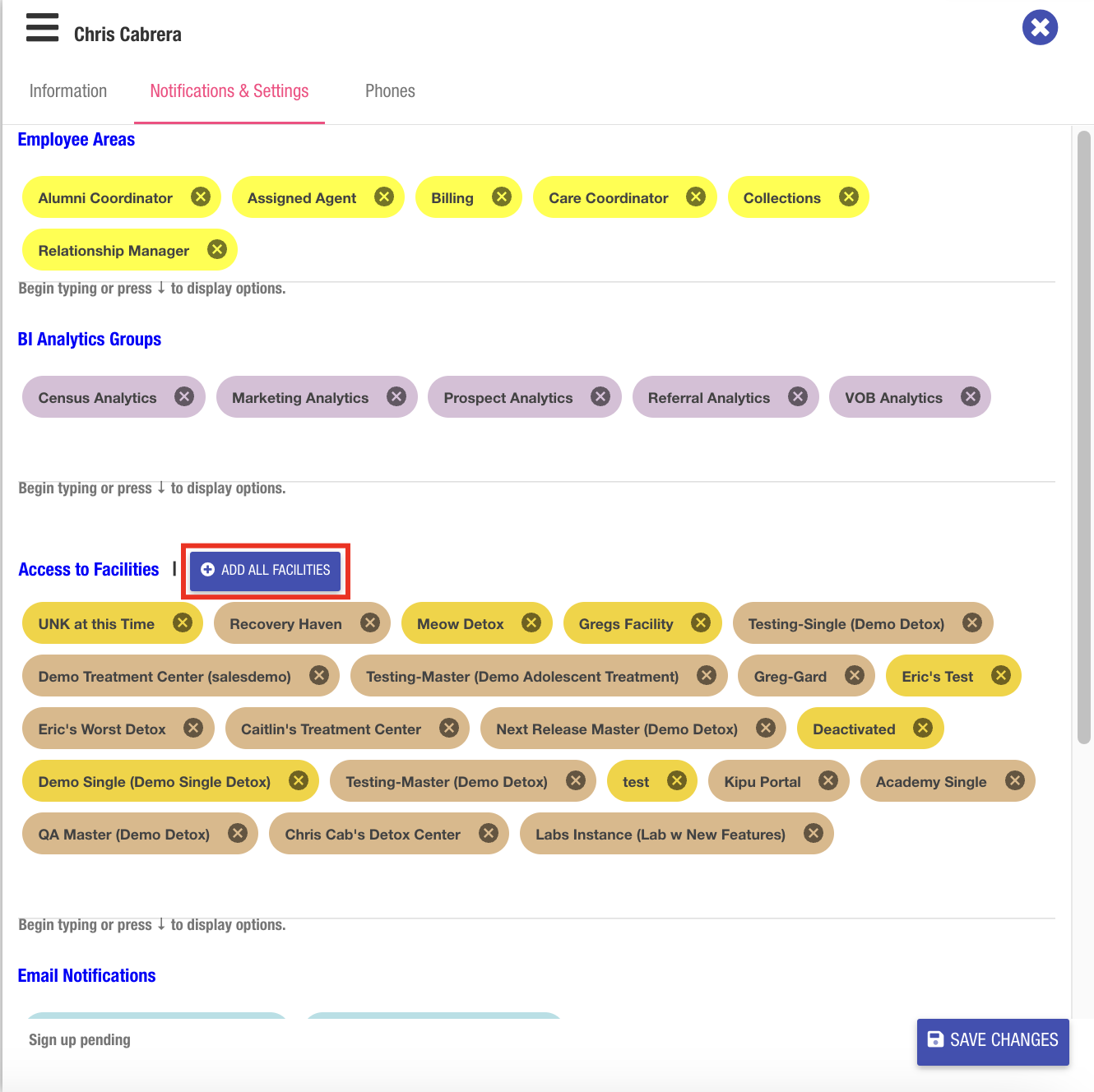Open the Phones tab
The image size is (1094, 1092).
point(390,91)
